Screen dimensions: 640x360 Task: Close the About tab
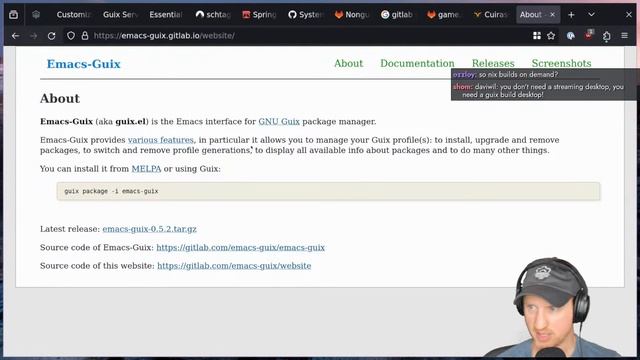(x=552, y=15)
